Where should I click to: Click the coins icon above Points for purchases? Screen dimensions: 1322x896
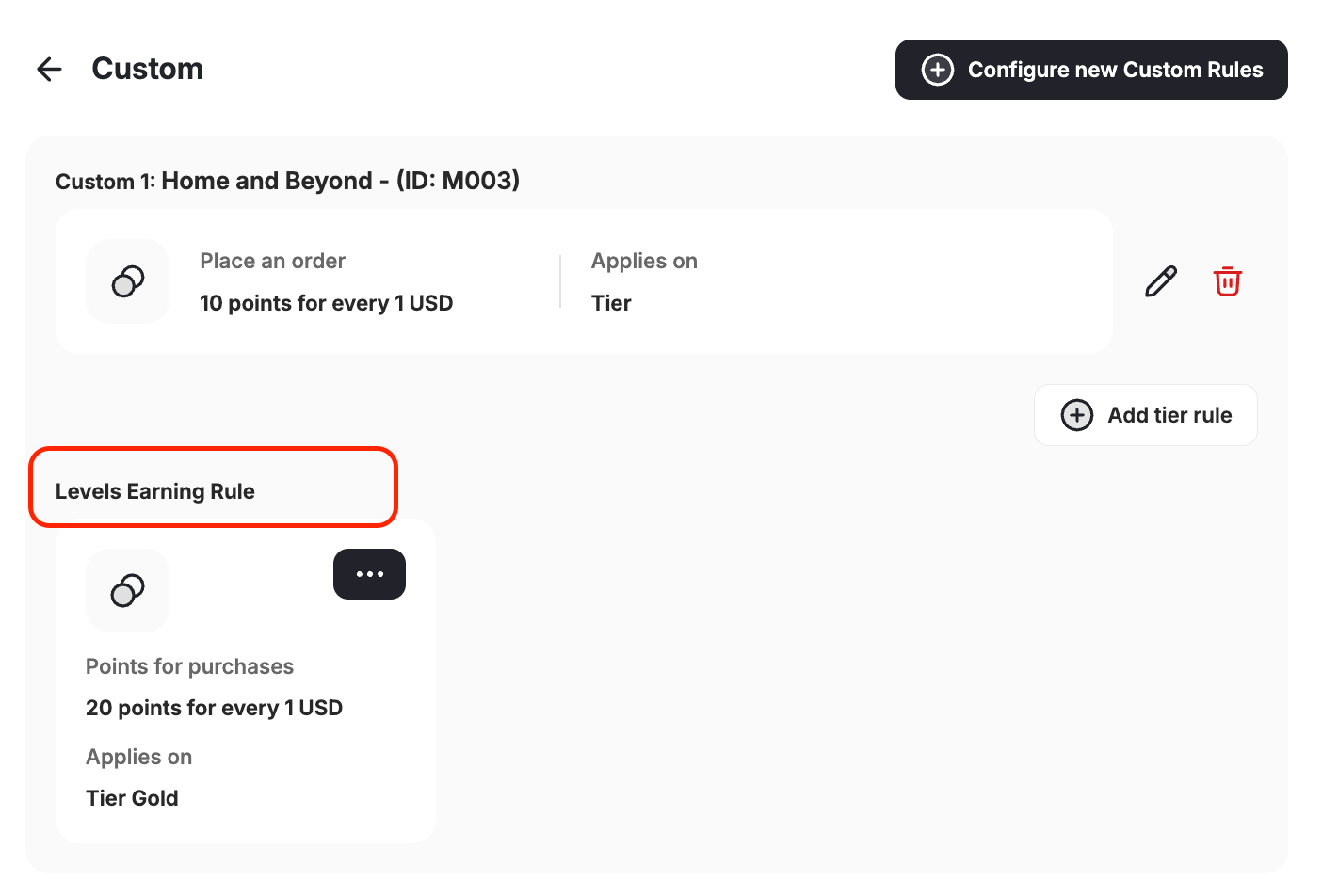127,591
